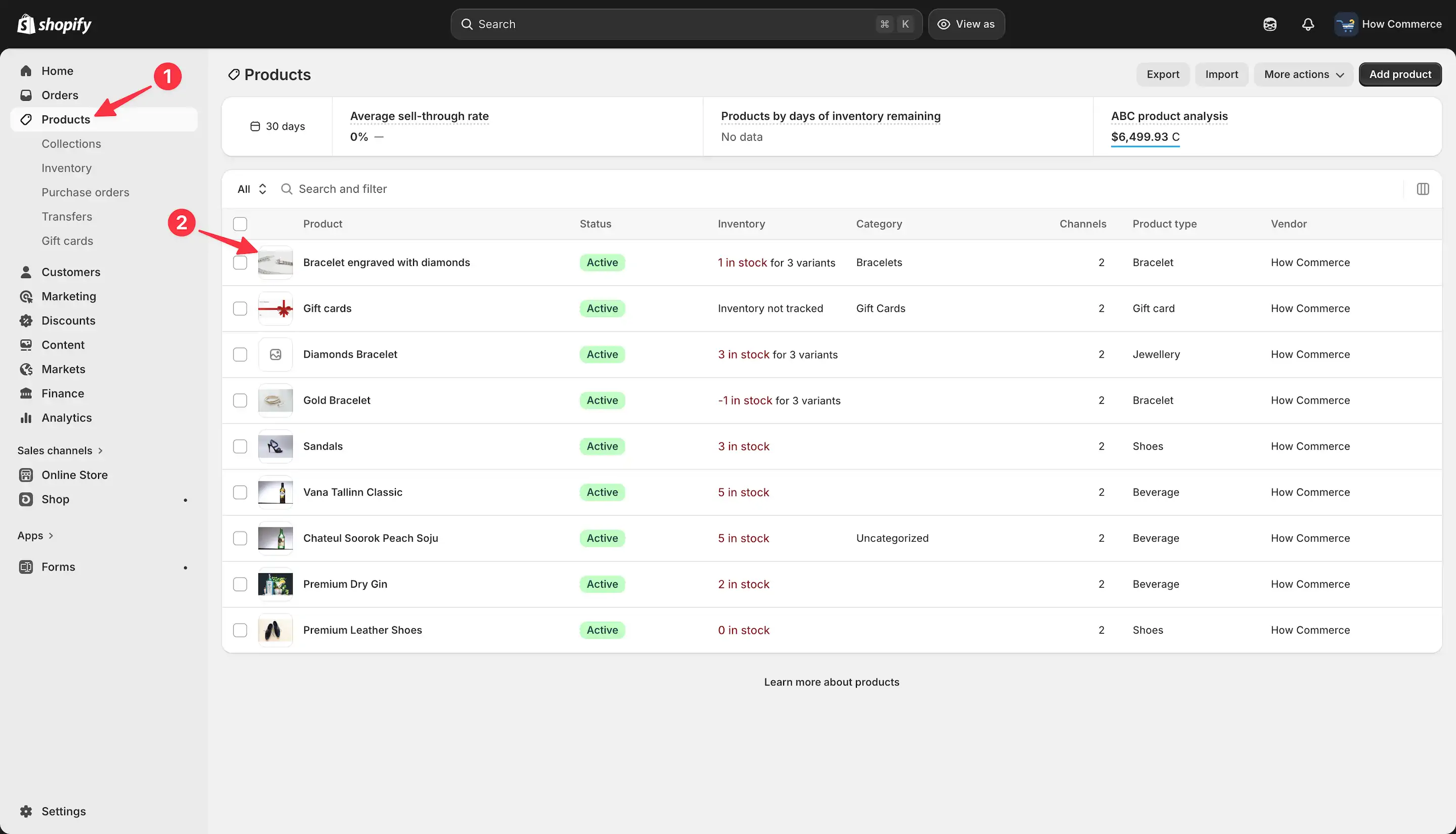This screenshot has height=834, width=1456.
Task: Click the Import button
Action: tap(1221, 74)
